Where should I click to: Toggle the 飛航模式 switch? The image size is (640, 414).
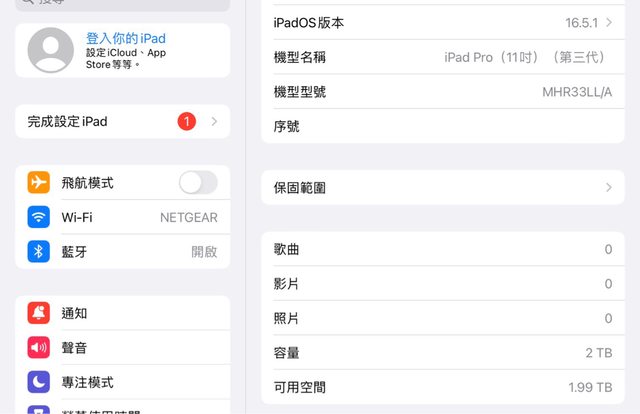click(197, 182)
